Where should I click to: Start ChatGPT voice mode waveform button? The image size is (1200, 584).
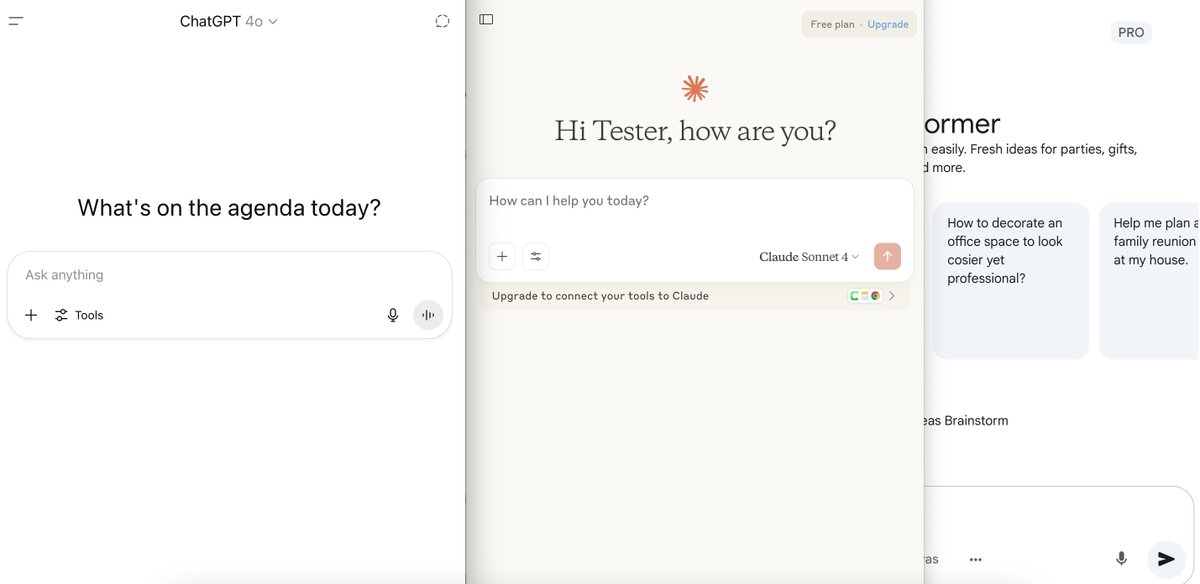tap(428, 315)
